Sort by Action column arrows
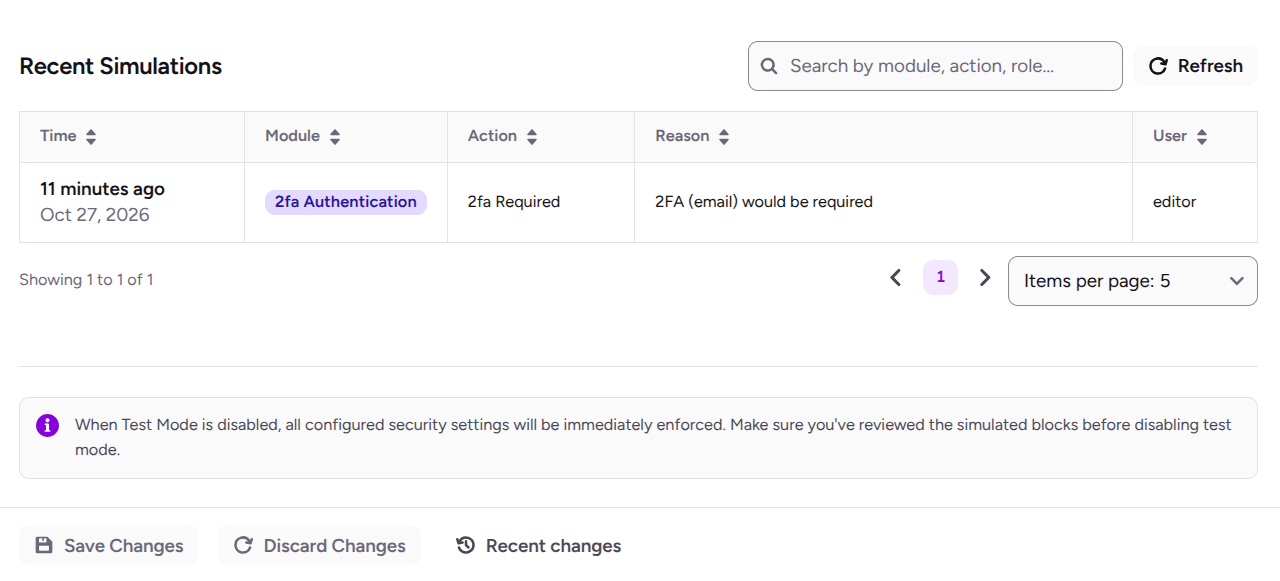This screenshot has width=1280, height=581. pos(532,137)
